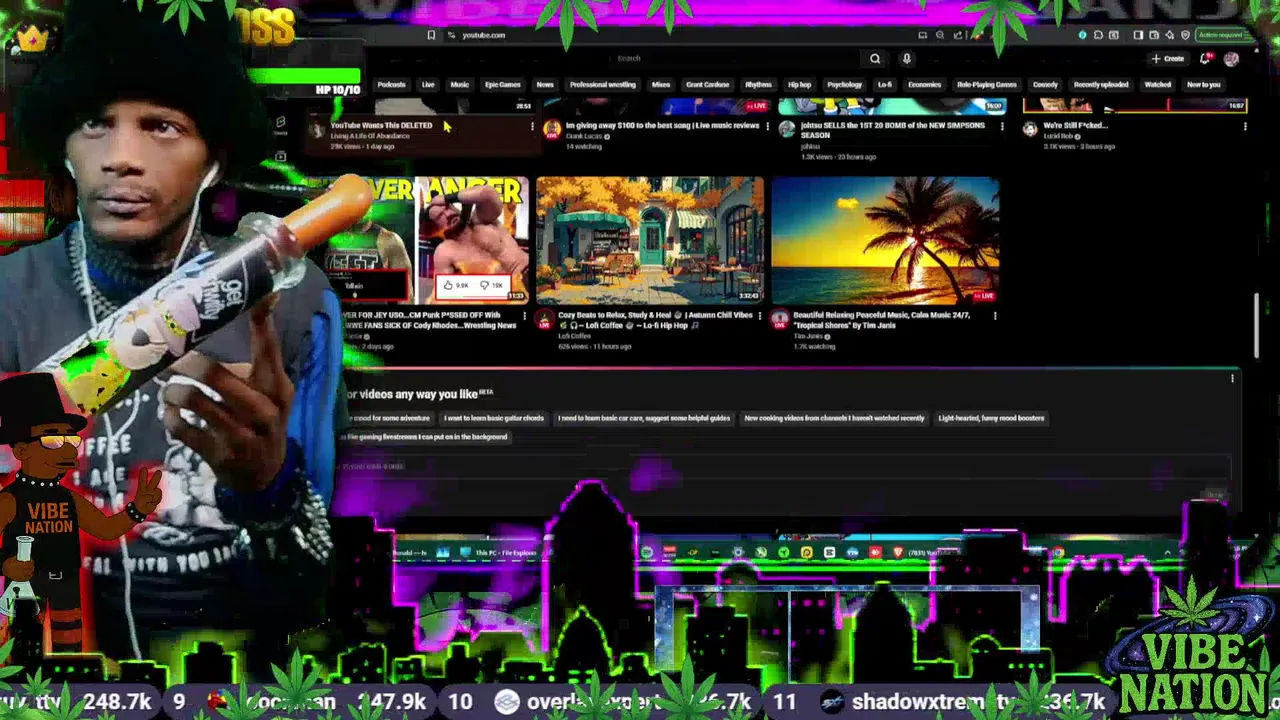Open the YouTube notifications bell
The height and width of the screenshot is (720, 1280).
(x=1206, y=59)
